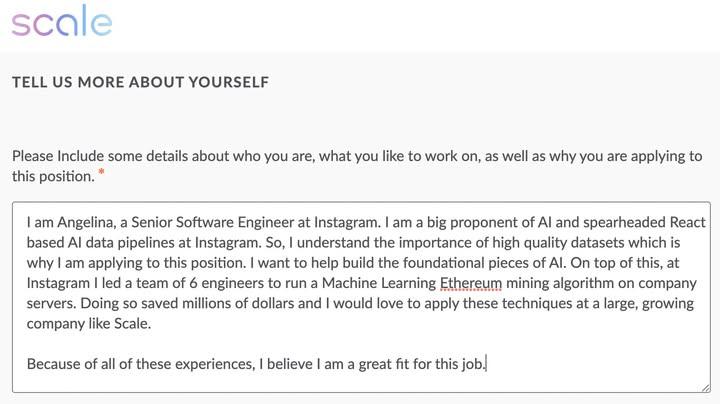Click the word servers in the textarea
The image size is (720, 404).
50,303
